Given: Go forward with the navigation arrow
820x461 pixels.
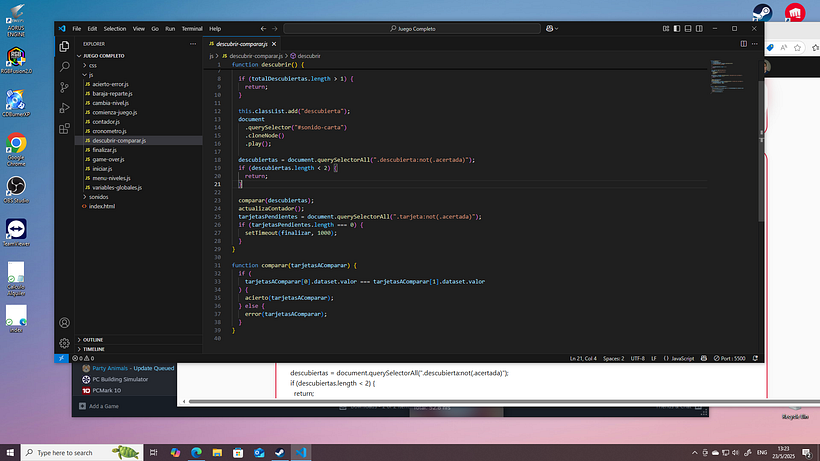Looking at the screenshot, I should point(275,29).
